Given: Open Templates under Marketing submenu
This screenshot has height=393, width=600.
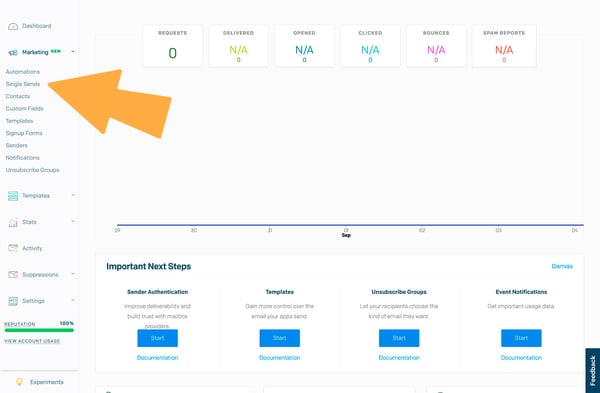Looking at the screenshot, I should pos(19,121).
